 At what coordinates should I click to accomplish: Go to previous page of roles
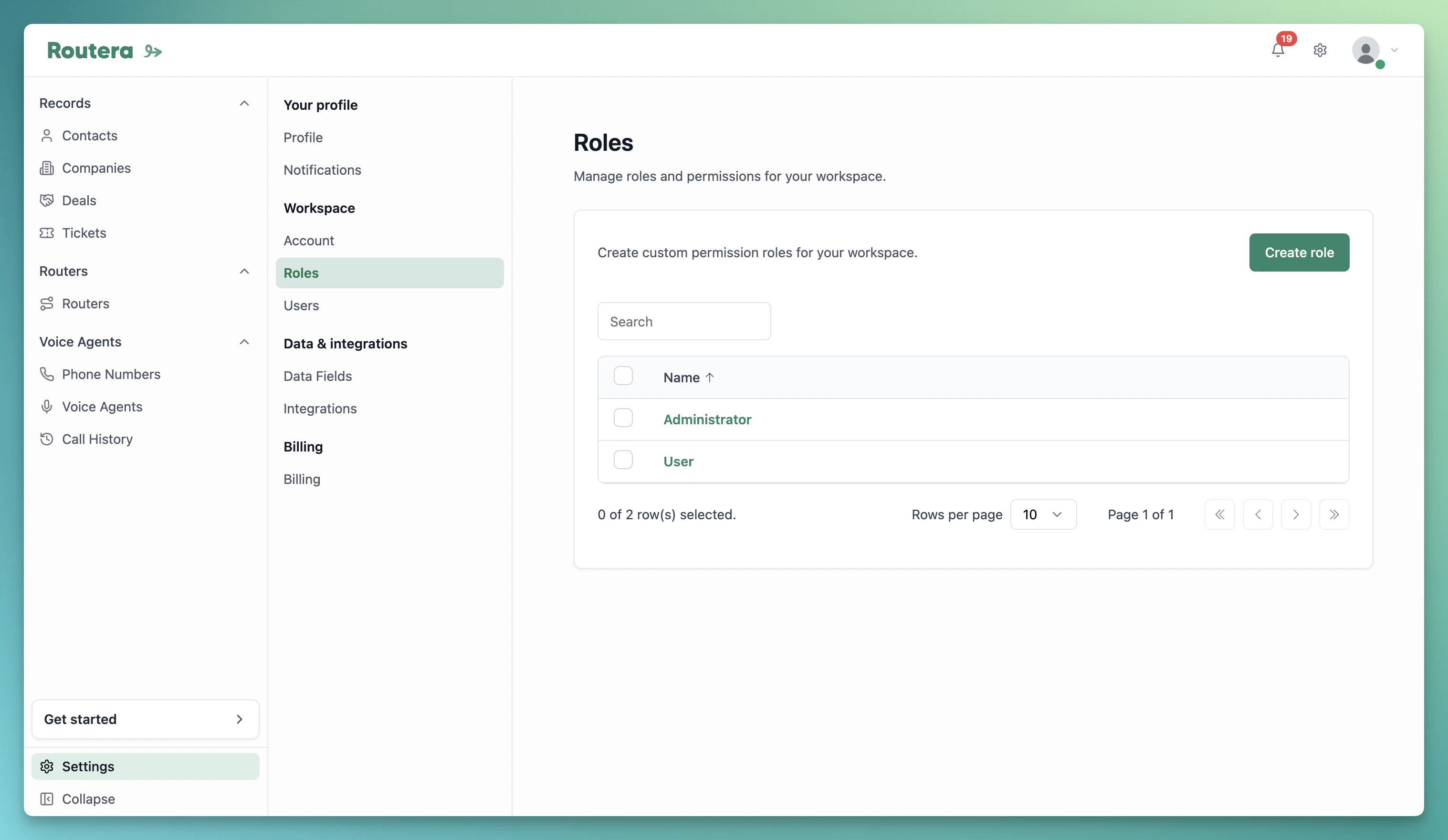pos(1258,514)
